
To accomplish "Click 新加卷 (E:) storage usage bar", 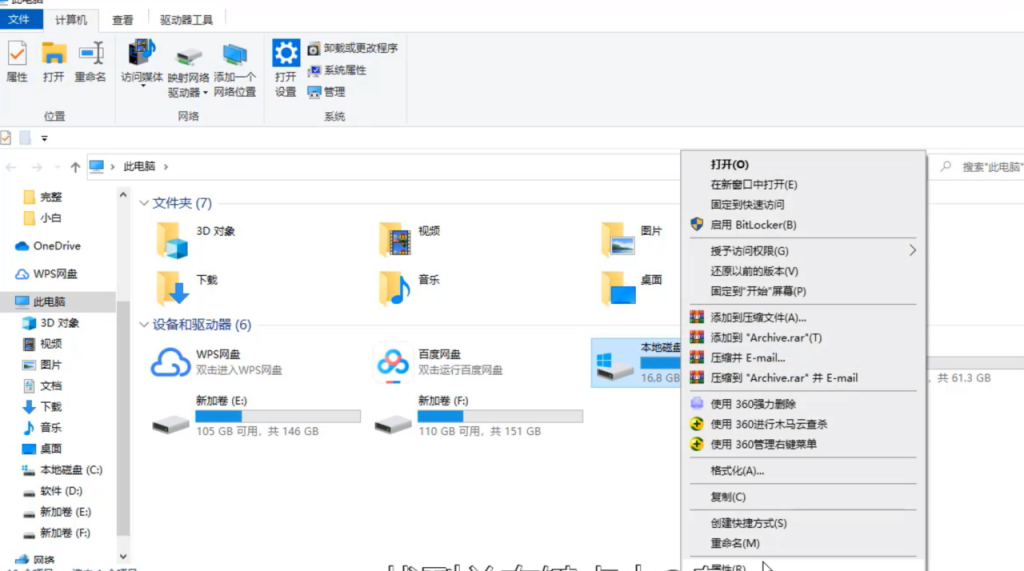I will 277,415.
